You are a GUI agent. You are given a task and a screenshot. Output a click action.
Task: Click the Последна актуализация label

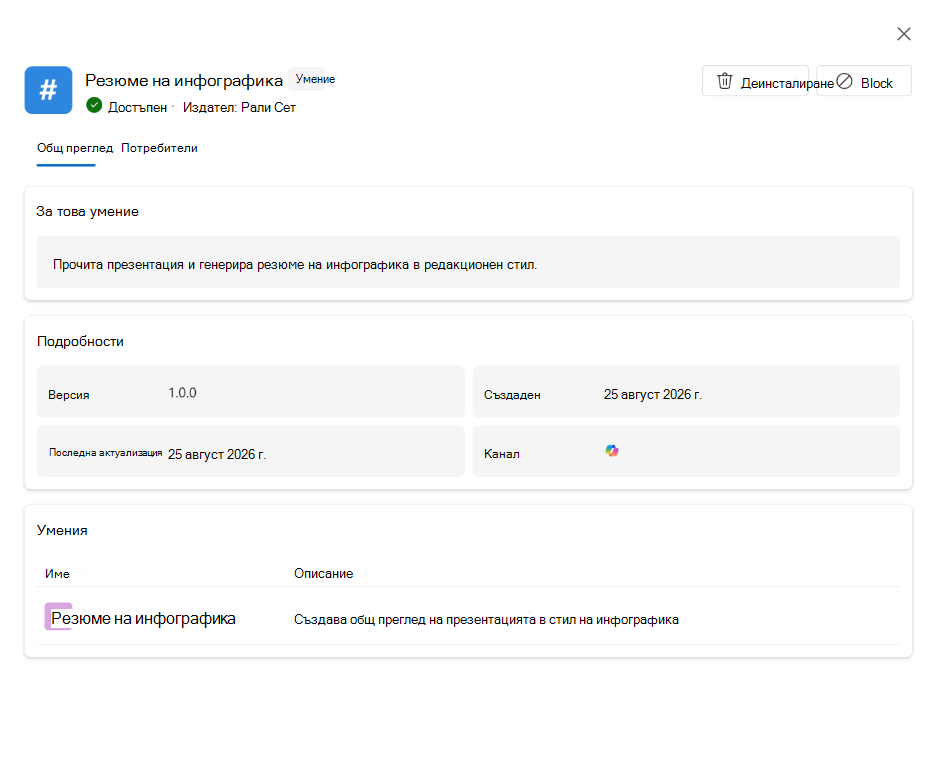tap(106, 453)
